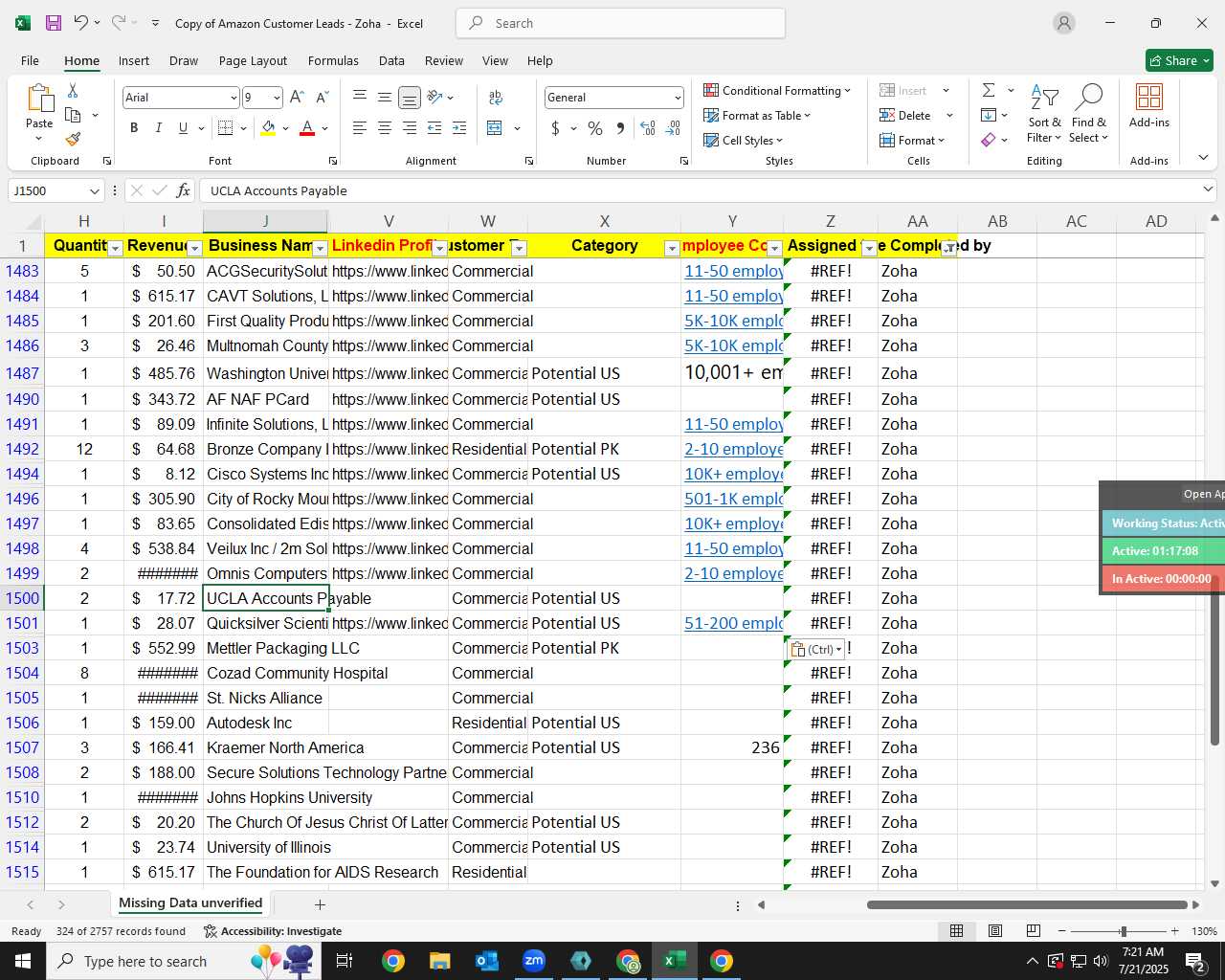Open the Quantity column filter dropdown
The height and width of the screenshot is (980, 1225).
pyautogui.click(x=115, y=249)
